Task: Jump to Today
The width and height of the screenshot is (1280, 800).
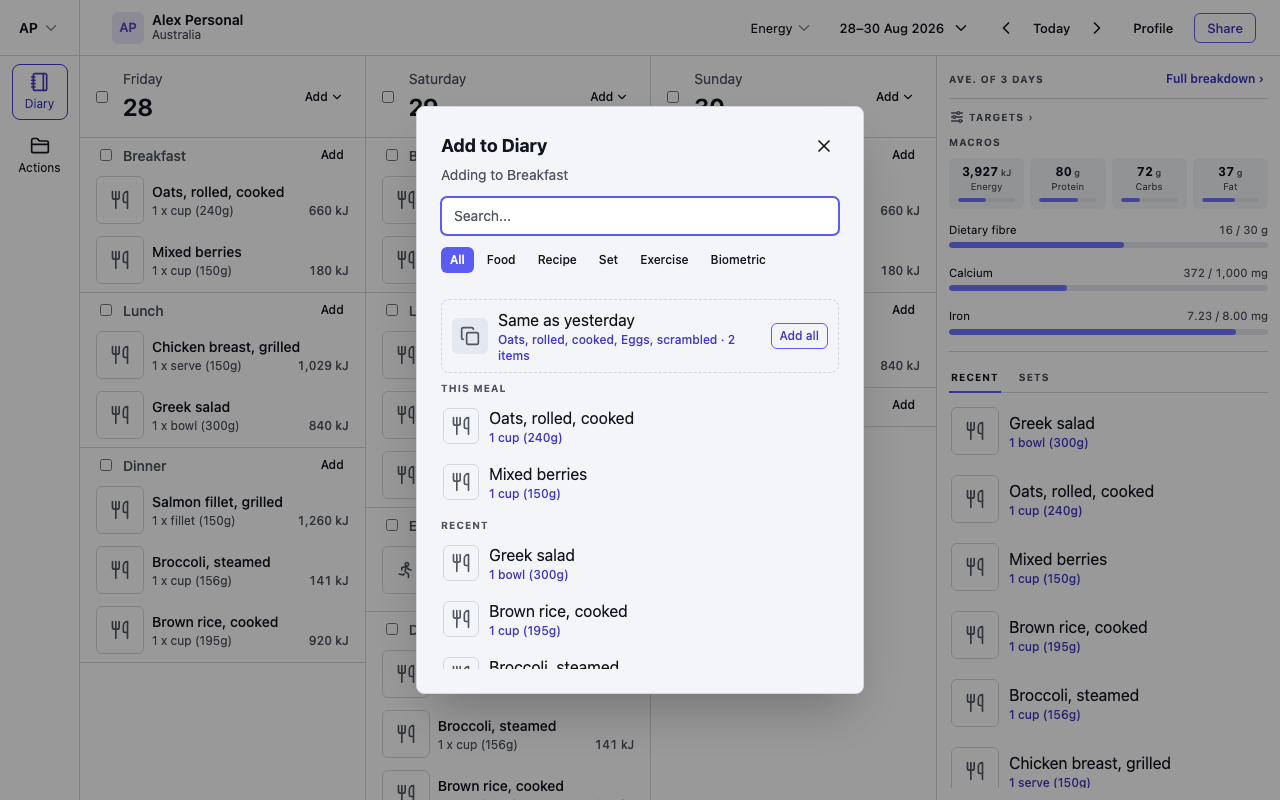Action: [x=1051, y=28]
